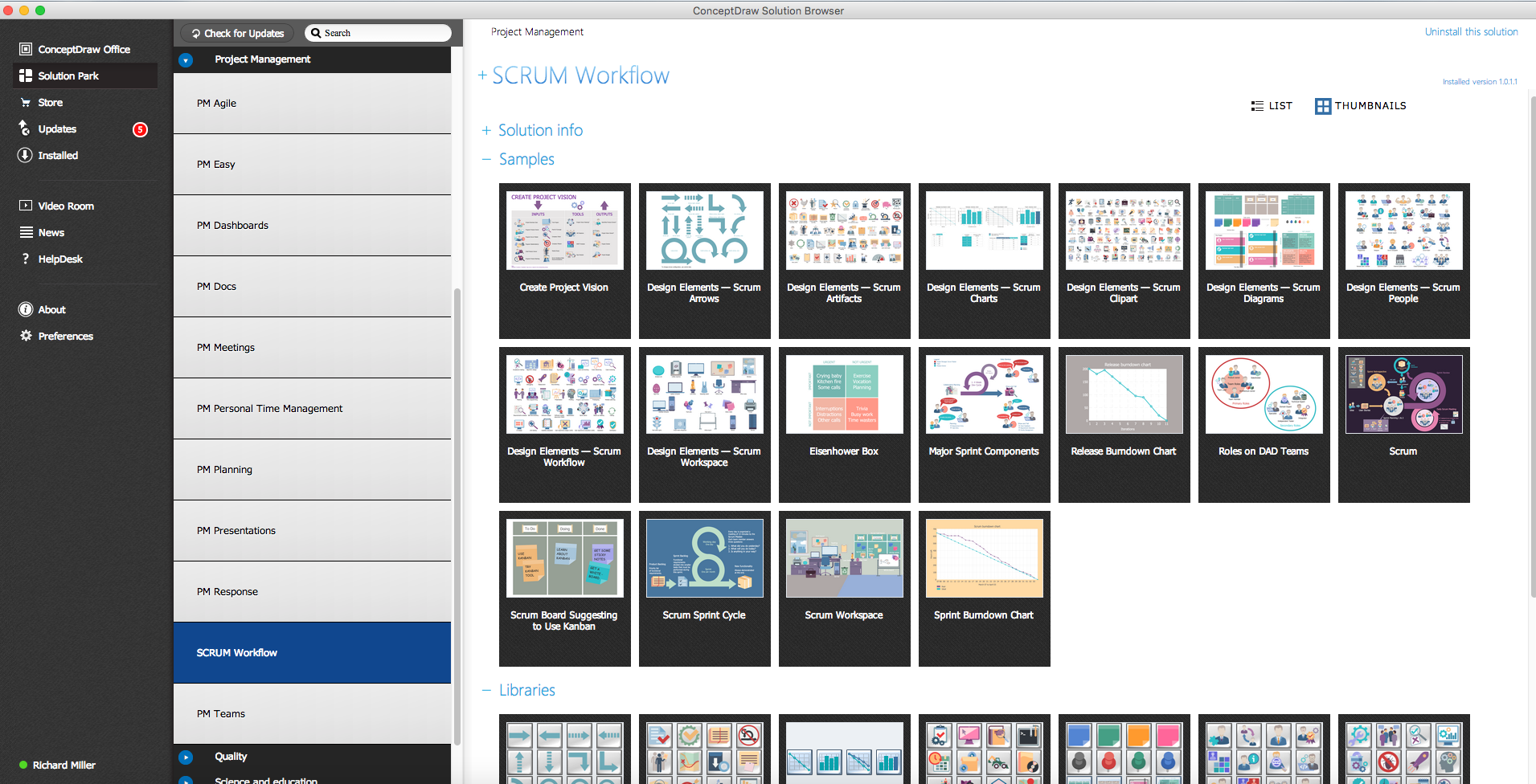The image size is (1536, 784).
Task: Click the red updates count badge
Action: pos(140,129)
